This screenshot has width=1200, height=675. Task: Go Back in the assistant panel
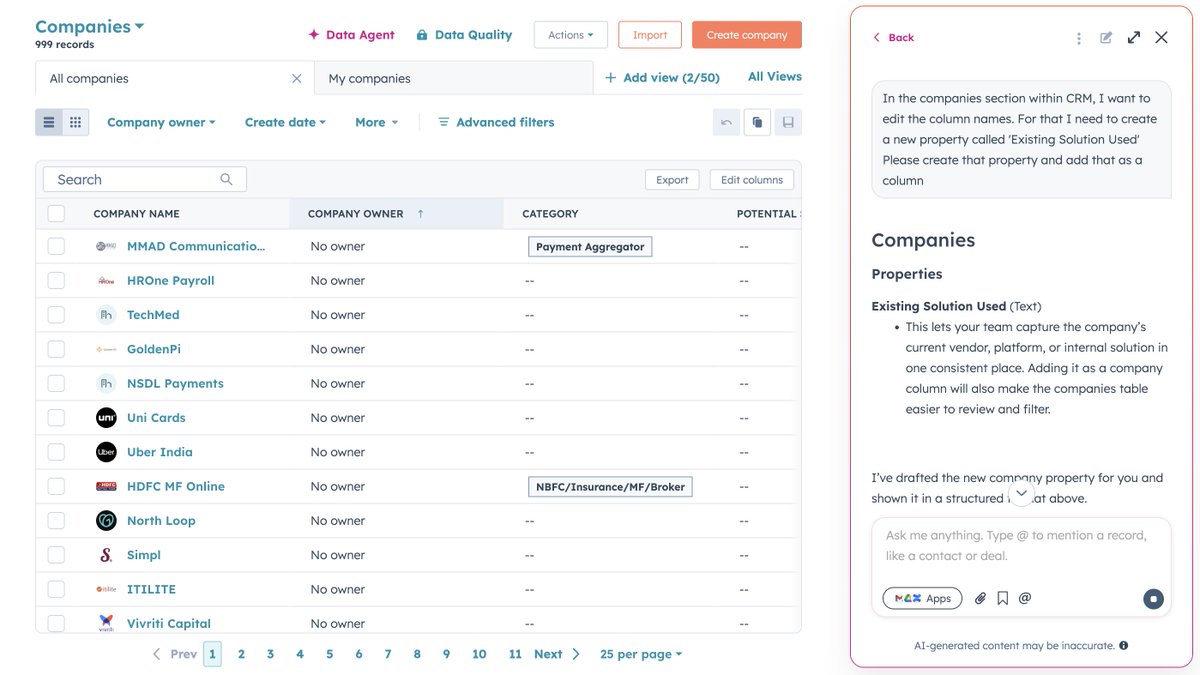893,37
